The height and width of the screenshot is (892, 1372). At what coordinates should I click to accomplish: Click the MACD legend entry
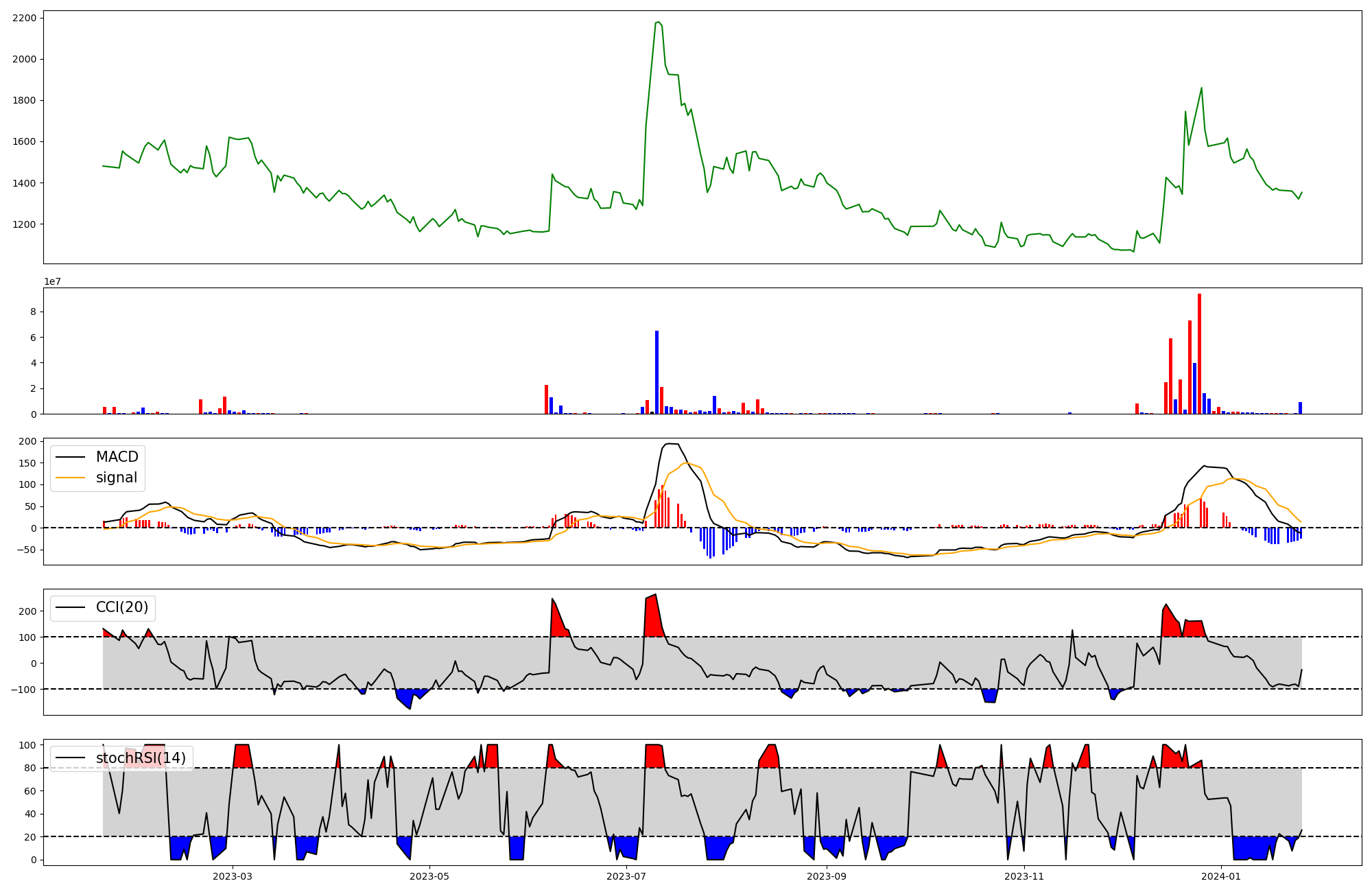point(116,457)
